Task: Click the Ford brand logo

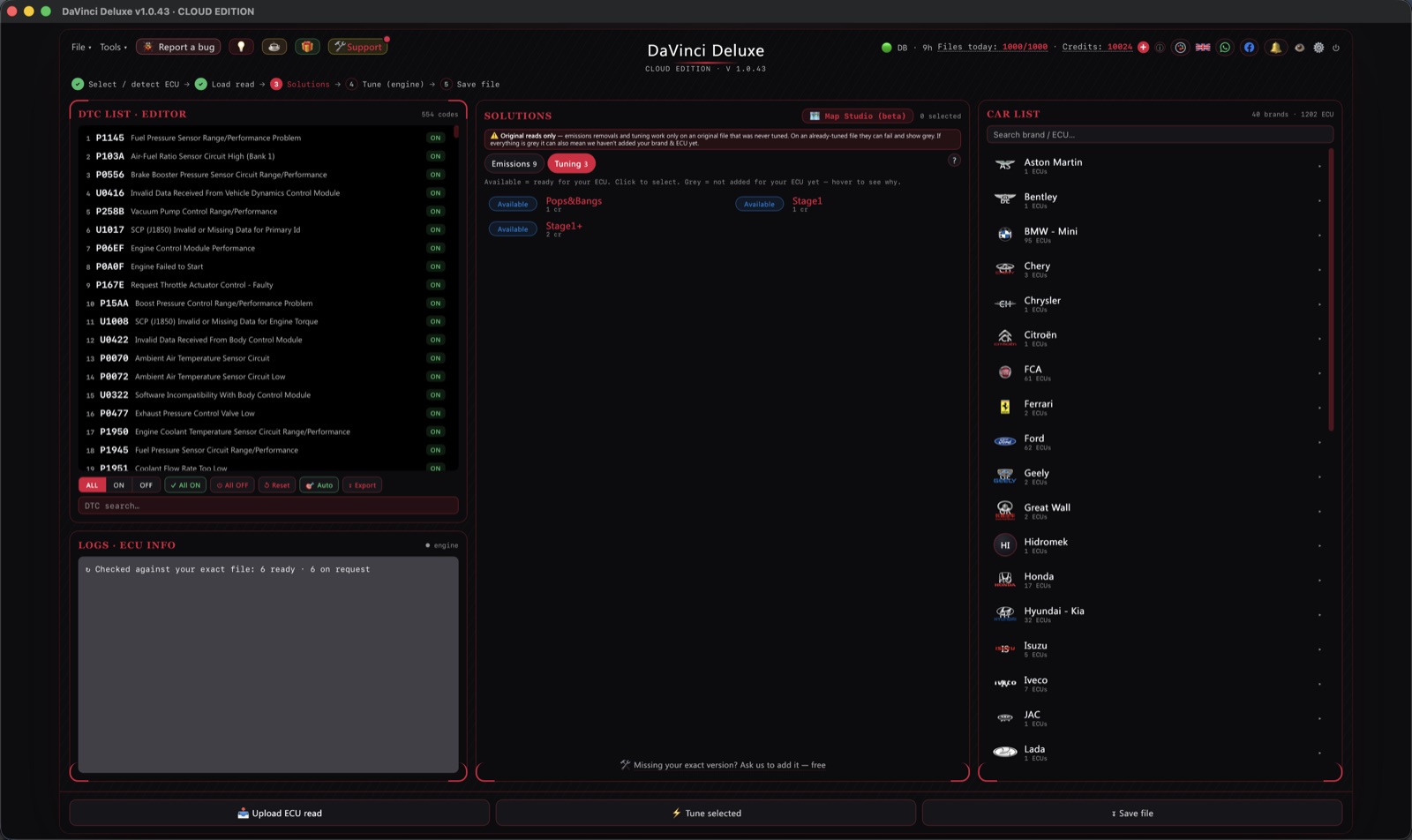Action: (1004, 441)
